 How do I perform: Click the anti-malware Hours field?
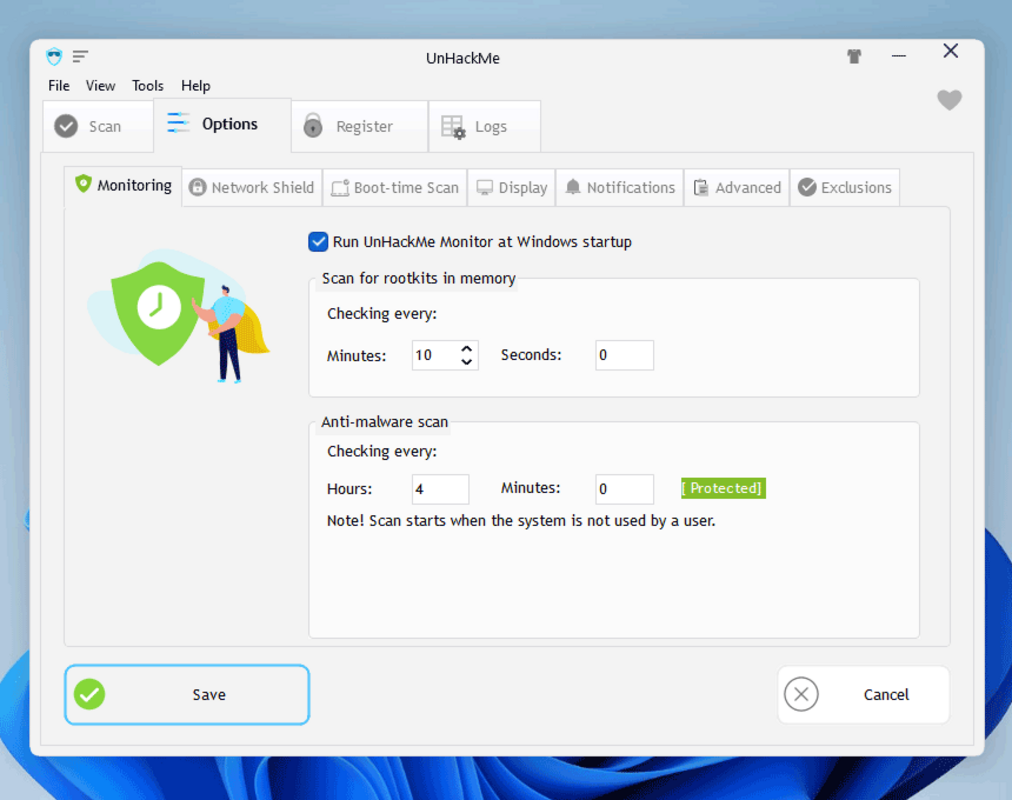440,489
